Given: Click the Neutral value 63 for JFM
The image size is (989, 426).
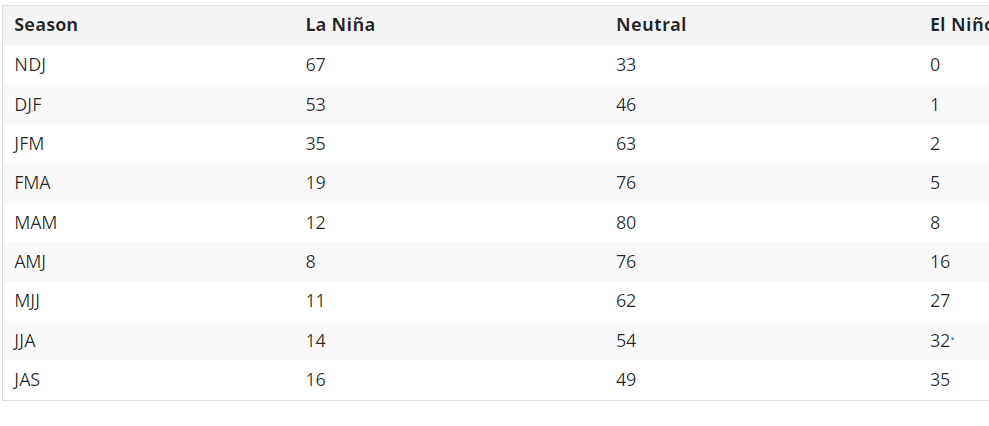Looking at the screenshot, I should (626, 144).
